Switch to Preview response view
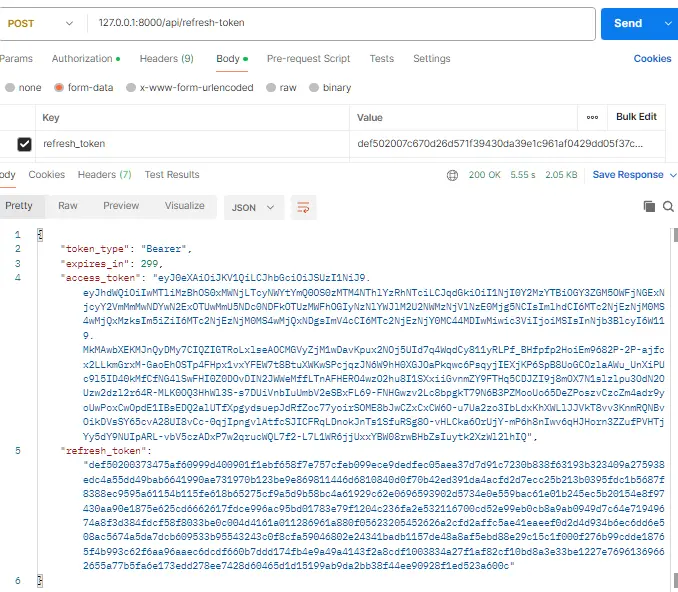This screenshot has width=678, height=592. (x=121, y=206)
